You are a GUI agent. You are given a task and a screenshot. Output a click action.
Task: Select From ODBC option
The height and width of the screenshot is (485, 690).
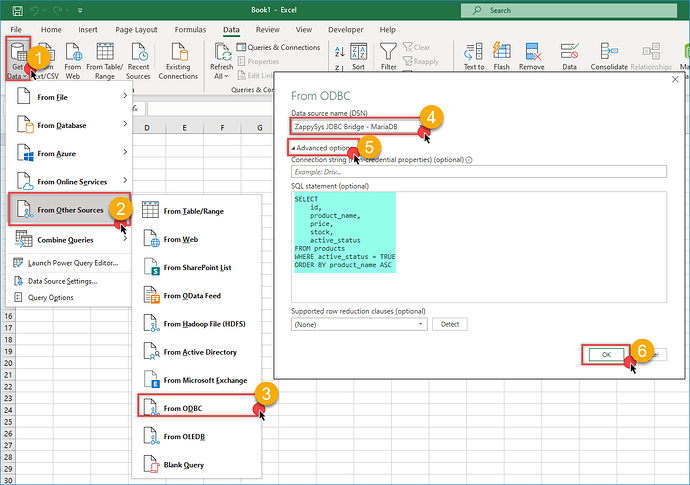pos(197,408)
